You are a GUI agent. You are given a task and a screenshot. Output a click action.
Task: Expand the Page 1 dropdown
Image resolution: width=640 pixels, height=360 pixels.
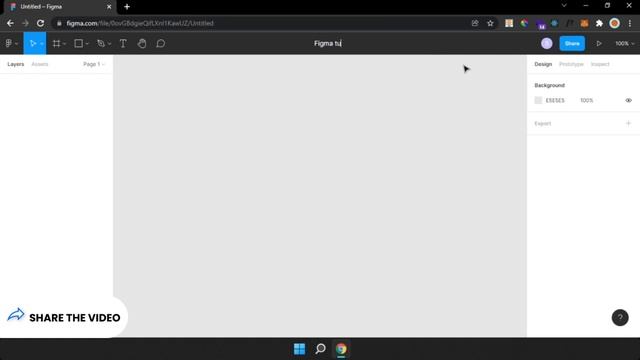[94, 64]
